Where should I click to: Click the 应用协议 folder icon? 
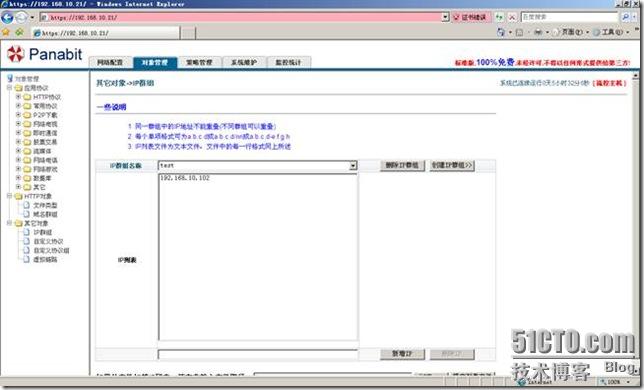pos(18,87)
